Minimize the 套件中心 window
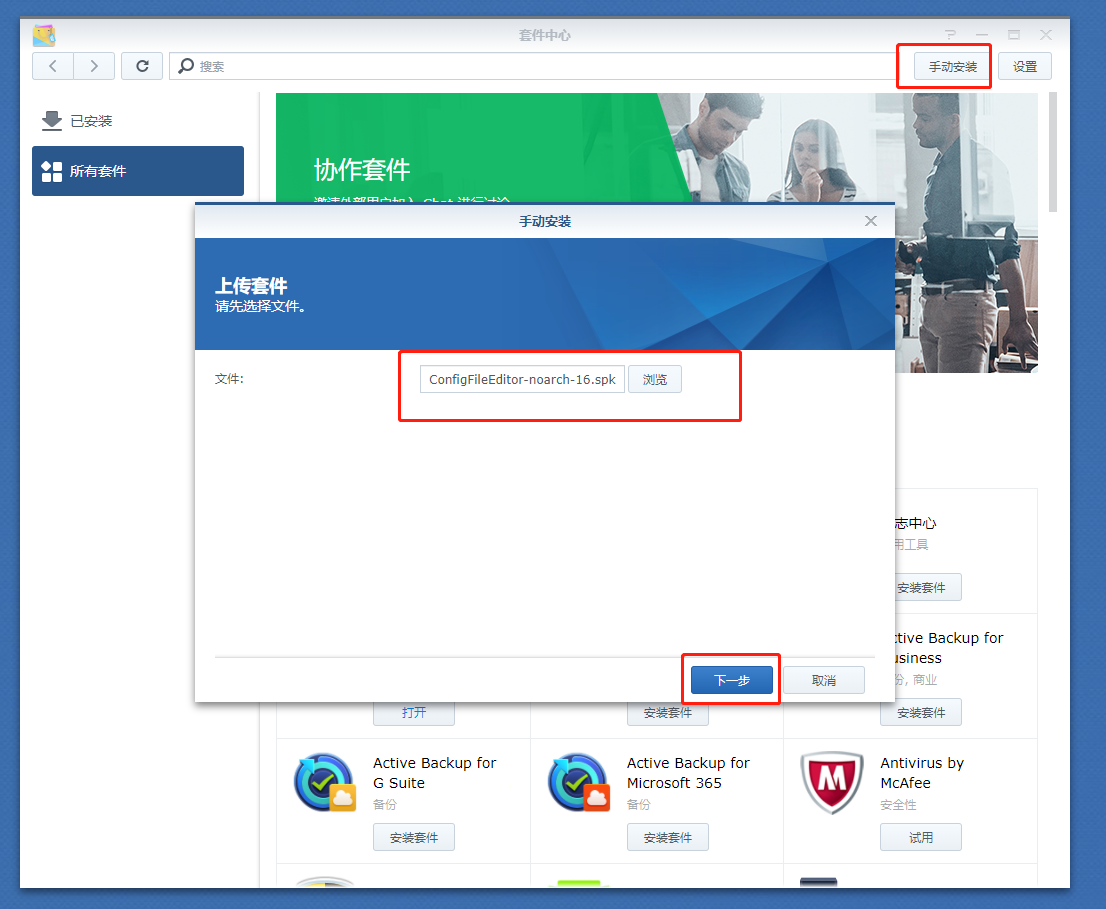Screen dimensions: 1106x909 pyautogui.click(x=982, y=35)
